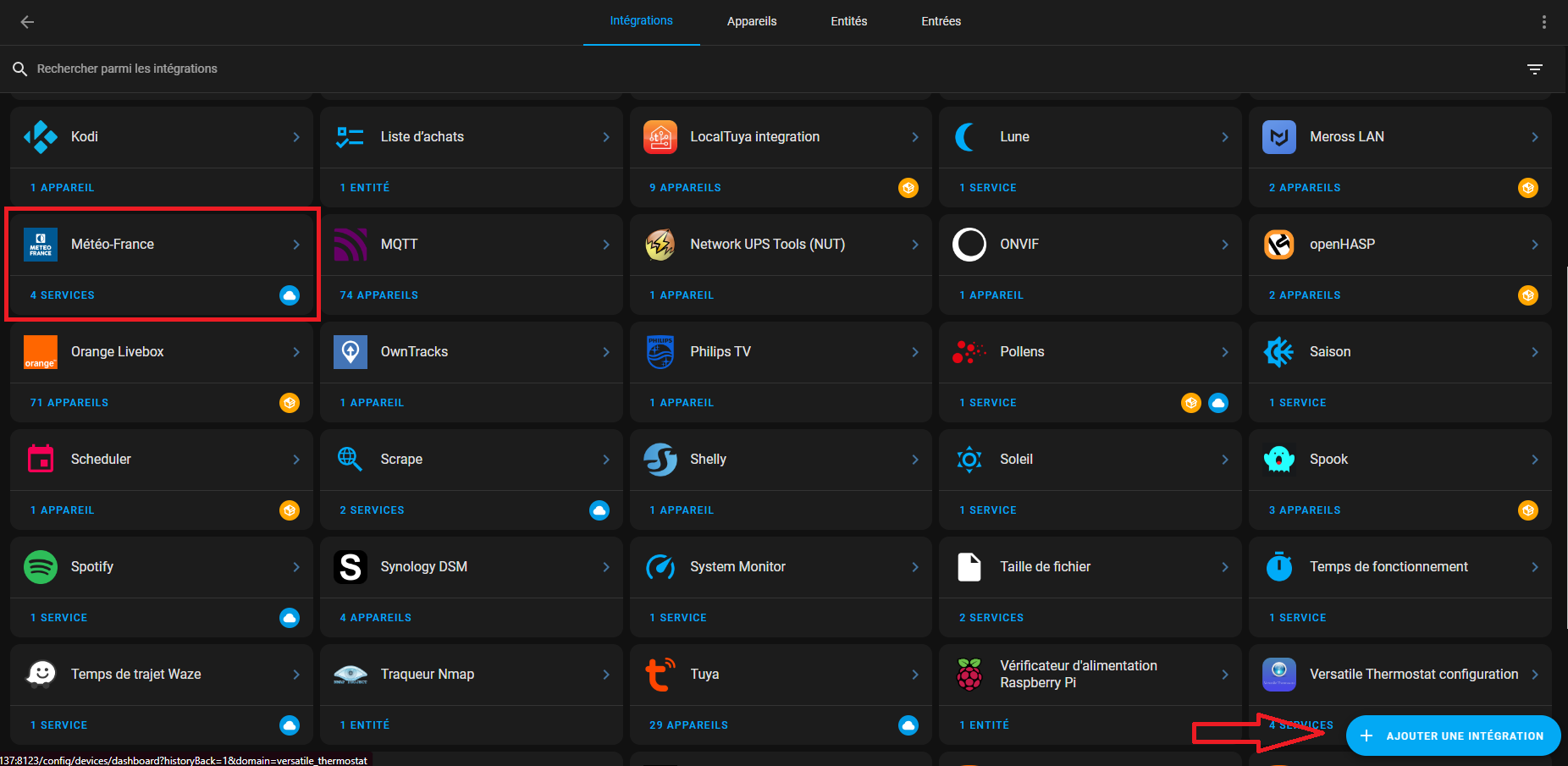
Task: Click Ajouter une intégration button
Action: click(1454, 736)
